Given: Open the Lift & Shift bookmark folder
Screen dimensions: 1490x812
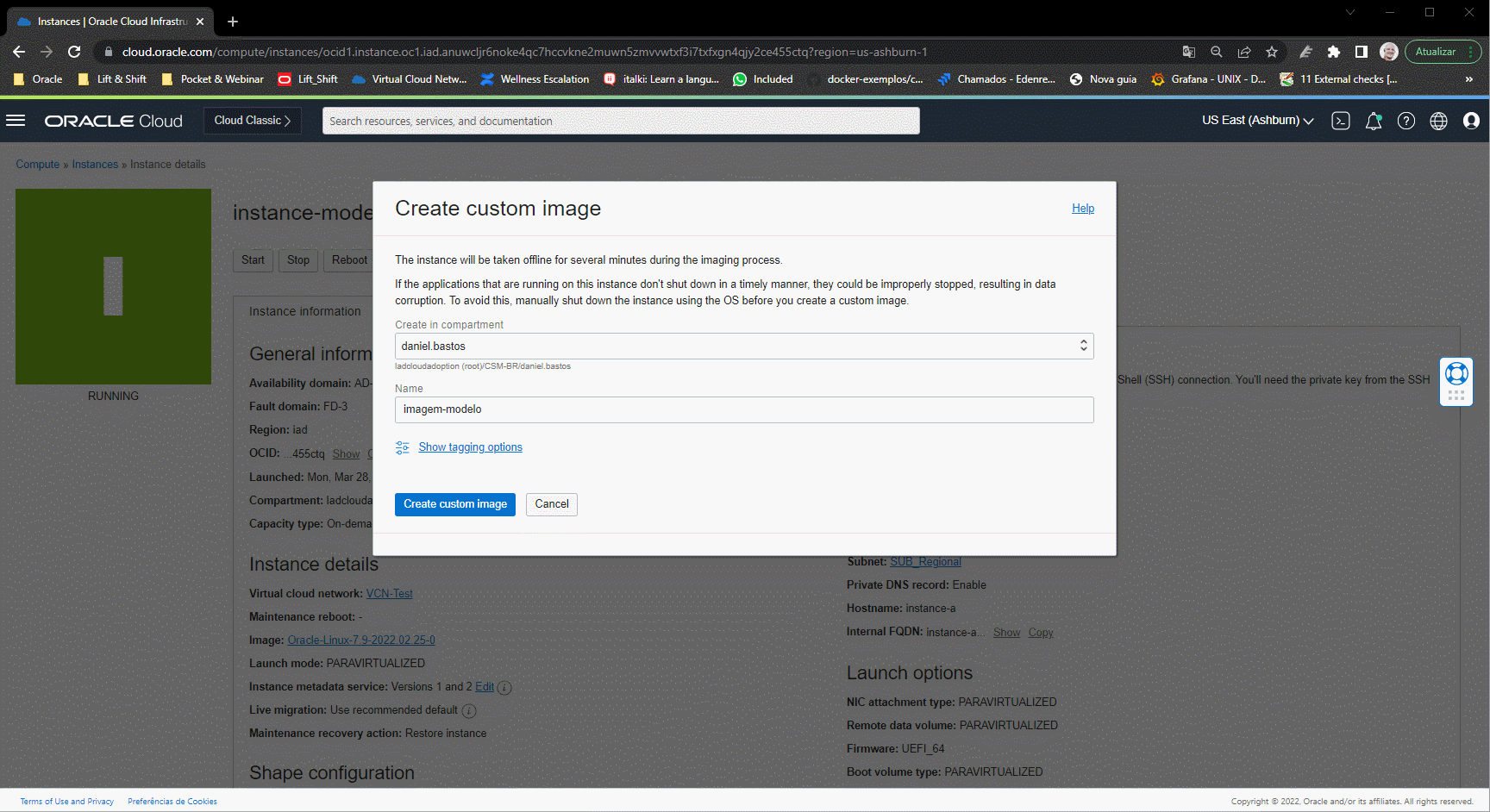Looking at the screenshot, I should coord(112,79).
